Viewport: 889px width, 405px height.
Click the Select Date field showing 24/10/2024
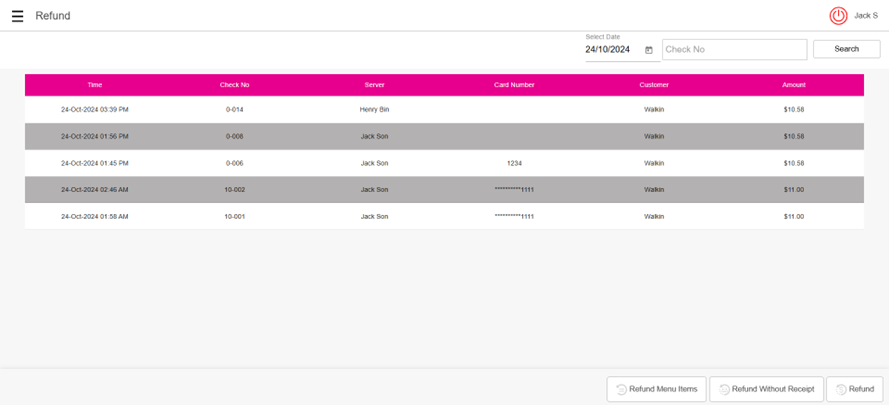click(612, 50)
